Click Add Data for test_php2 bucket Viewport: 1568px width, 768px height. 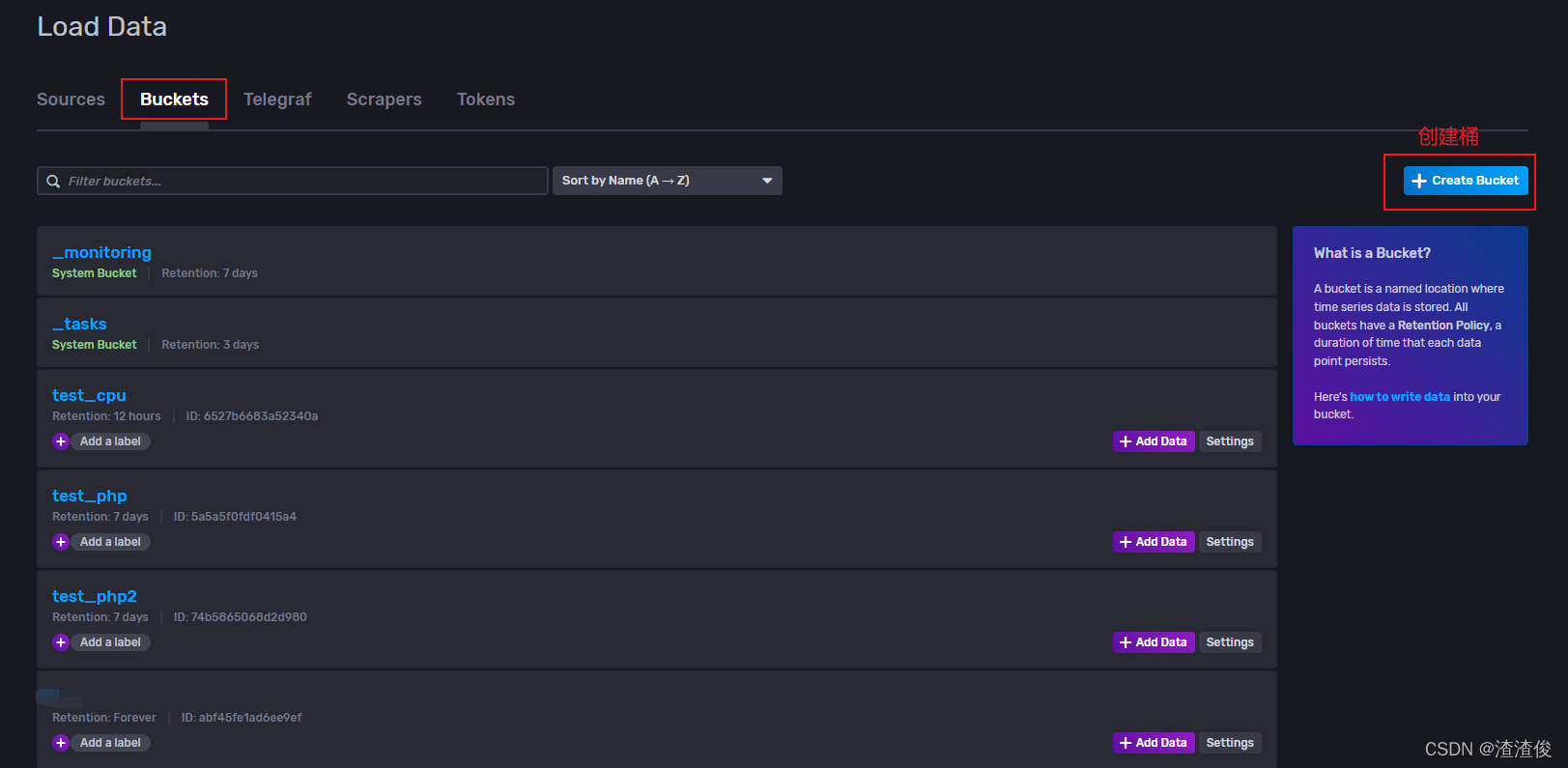1154,642
